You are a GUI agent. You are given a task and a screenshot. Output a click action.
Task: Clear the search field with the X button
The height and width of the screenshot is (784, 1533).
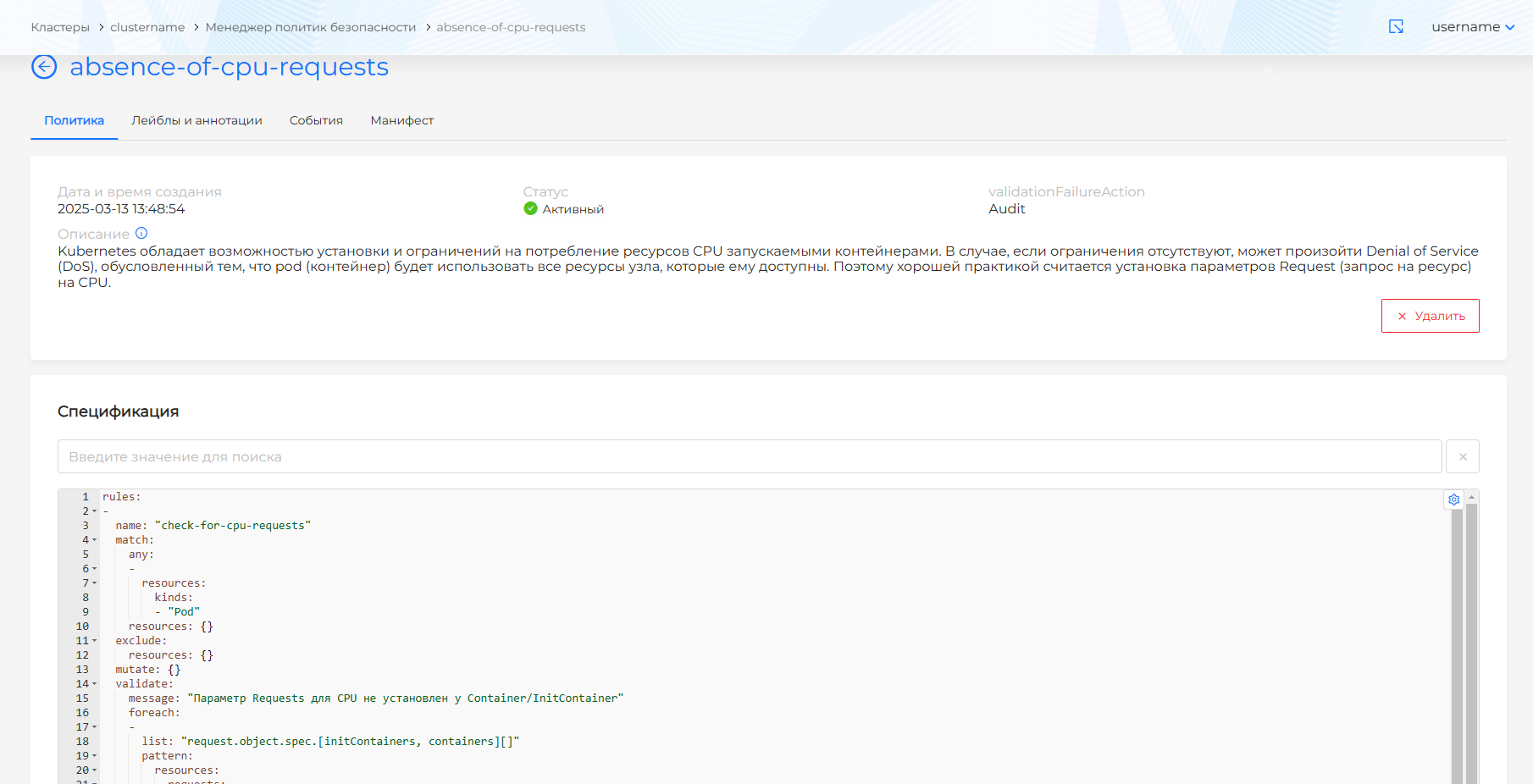click(1462, 456)
